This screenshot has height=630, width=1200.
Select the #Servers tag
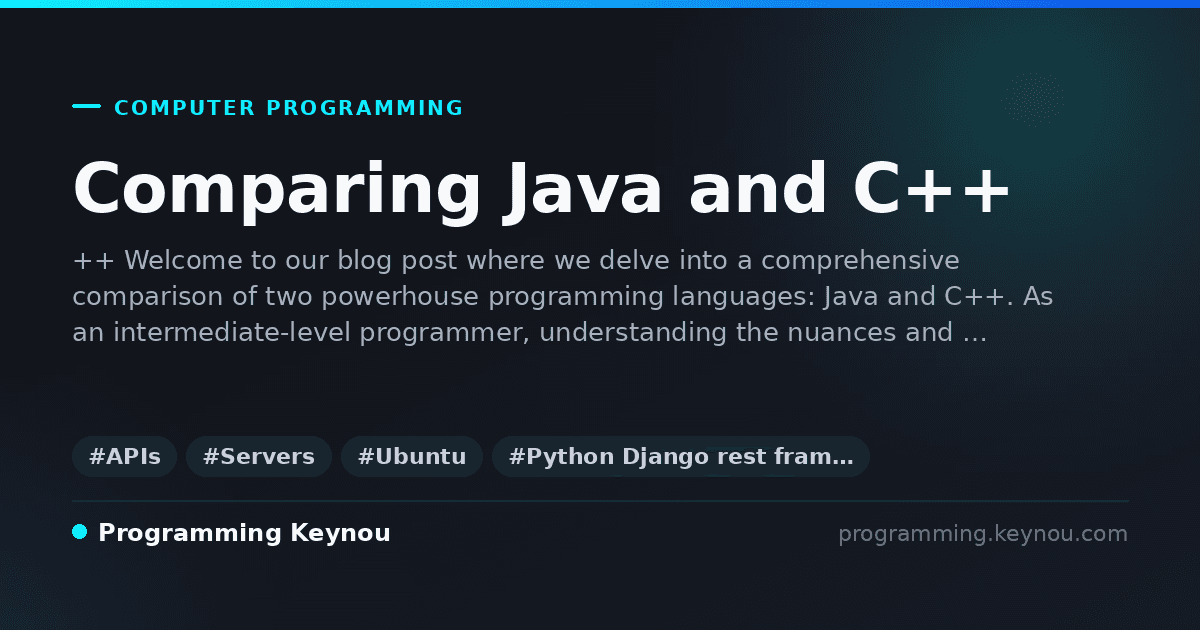tap(259, 457)
